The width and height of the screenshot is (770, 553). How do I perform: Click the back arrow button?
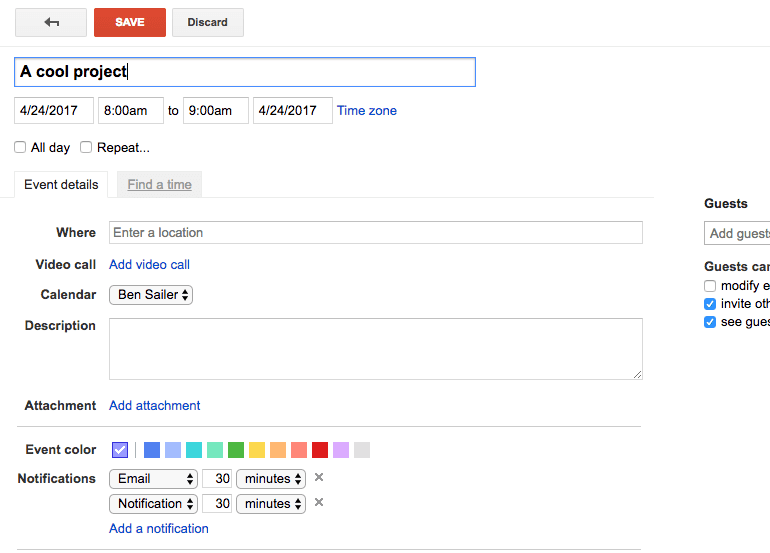click(x=51, y=22)
